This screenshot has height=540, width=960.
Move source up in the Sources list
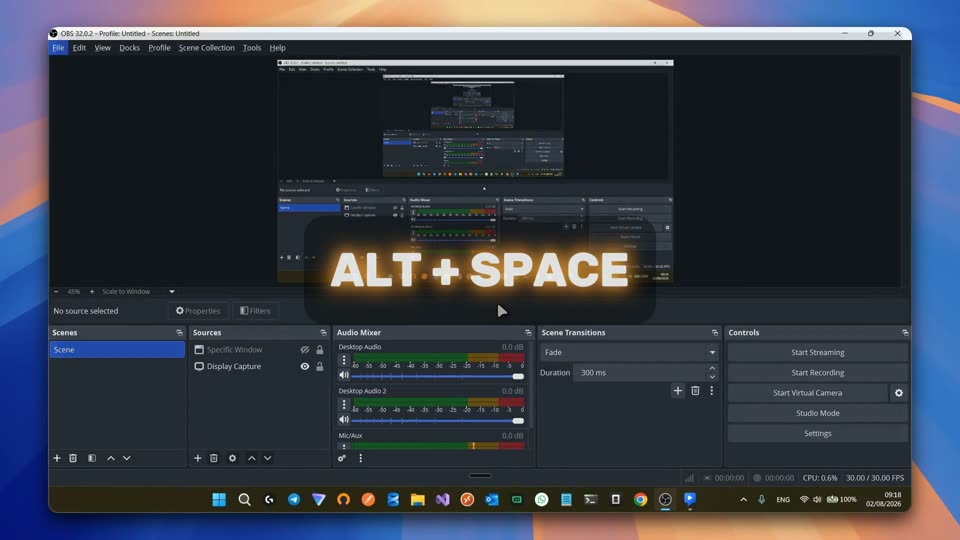pyautogui.click(x=252, y=458)
